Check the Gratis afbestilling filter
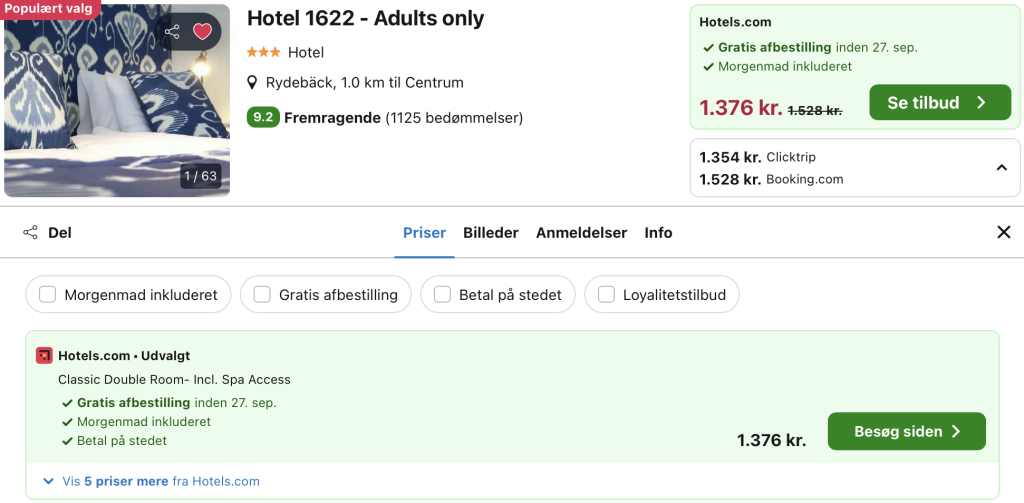The width and height of the screenshot is (1024, 503). point(262,295)
